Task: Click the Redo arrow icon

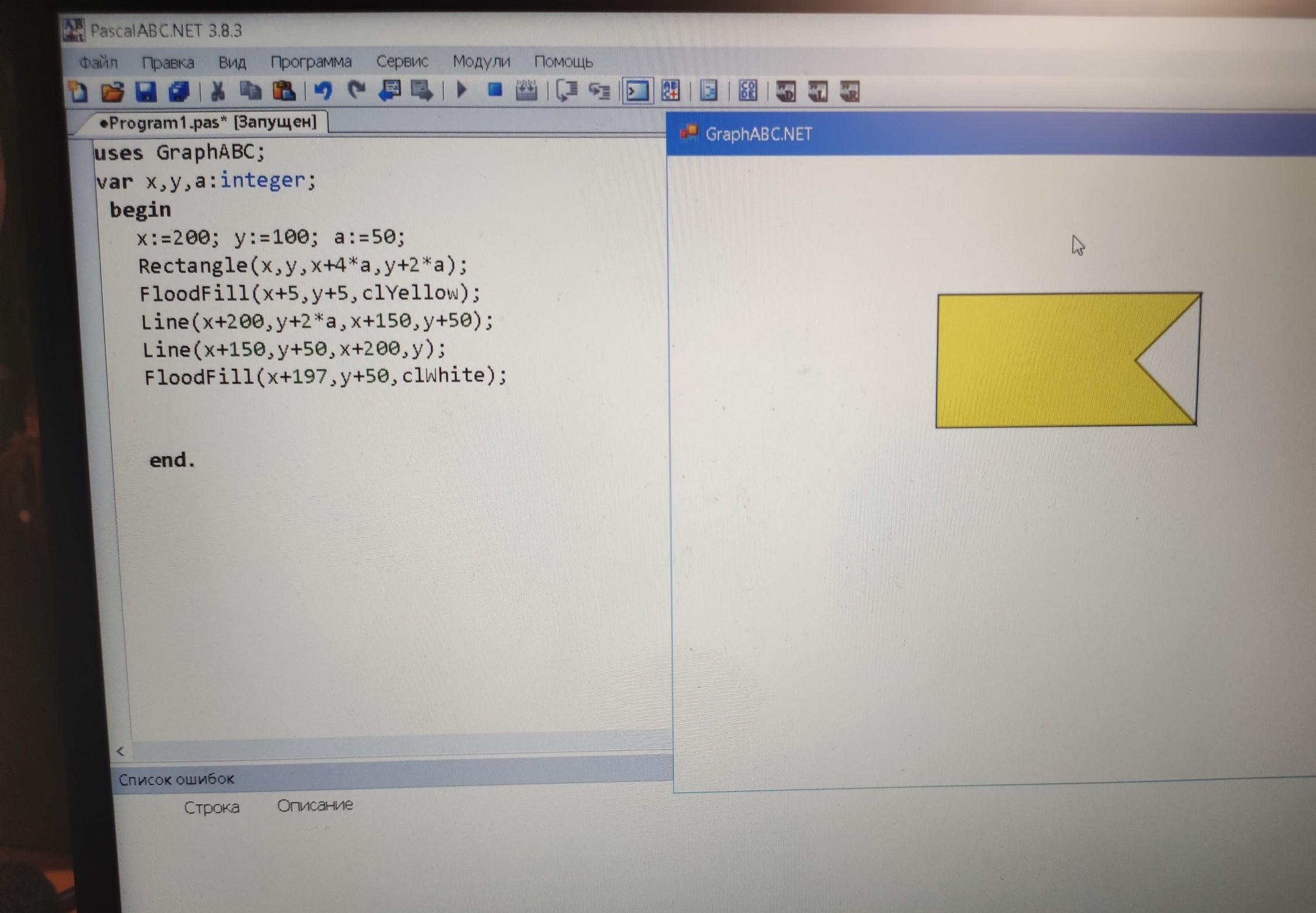Action: pos(357,91)
